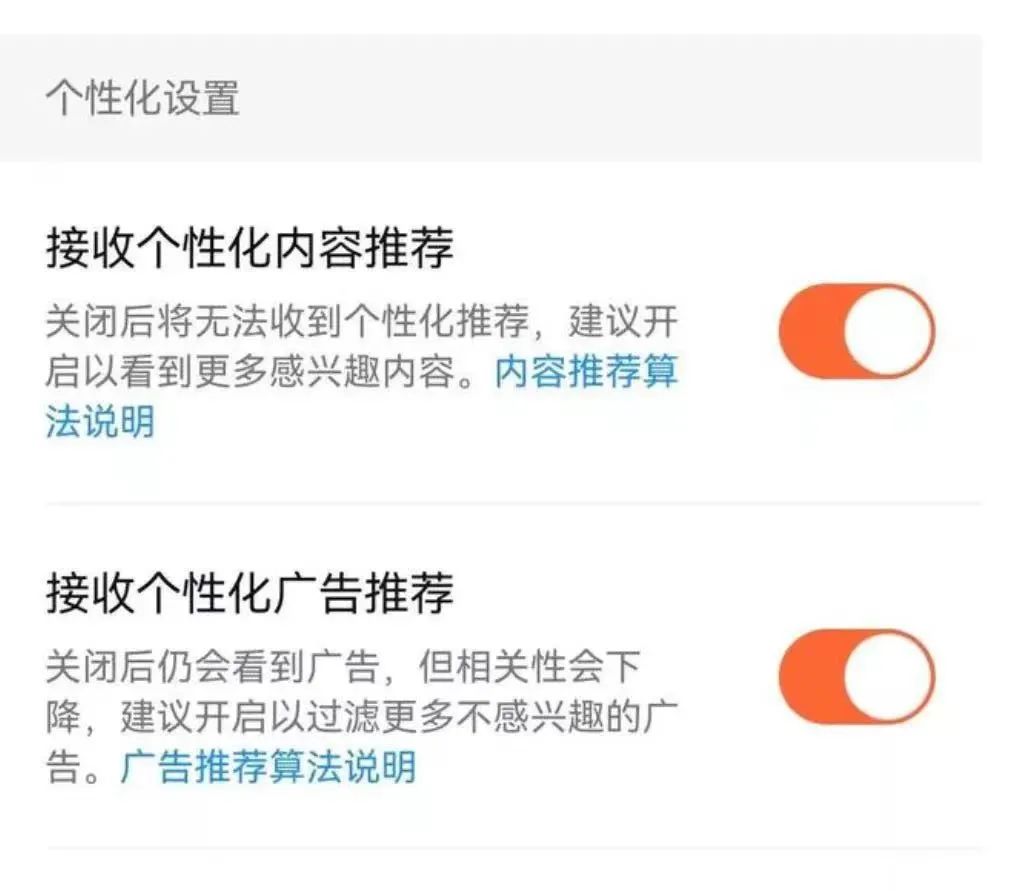Tap the 个性化设置 section header
Screen dimensions: 1013x891
(x=142, y=99)
